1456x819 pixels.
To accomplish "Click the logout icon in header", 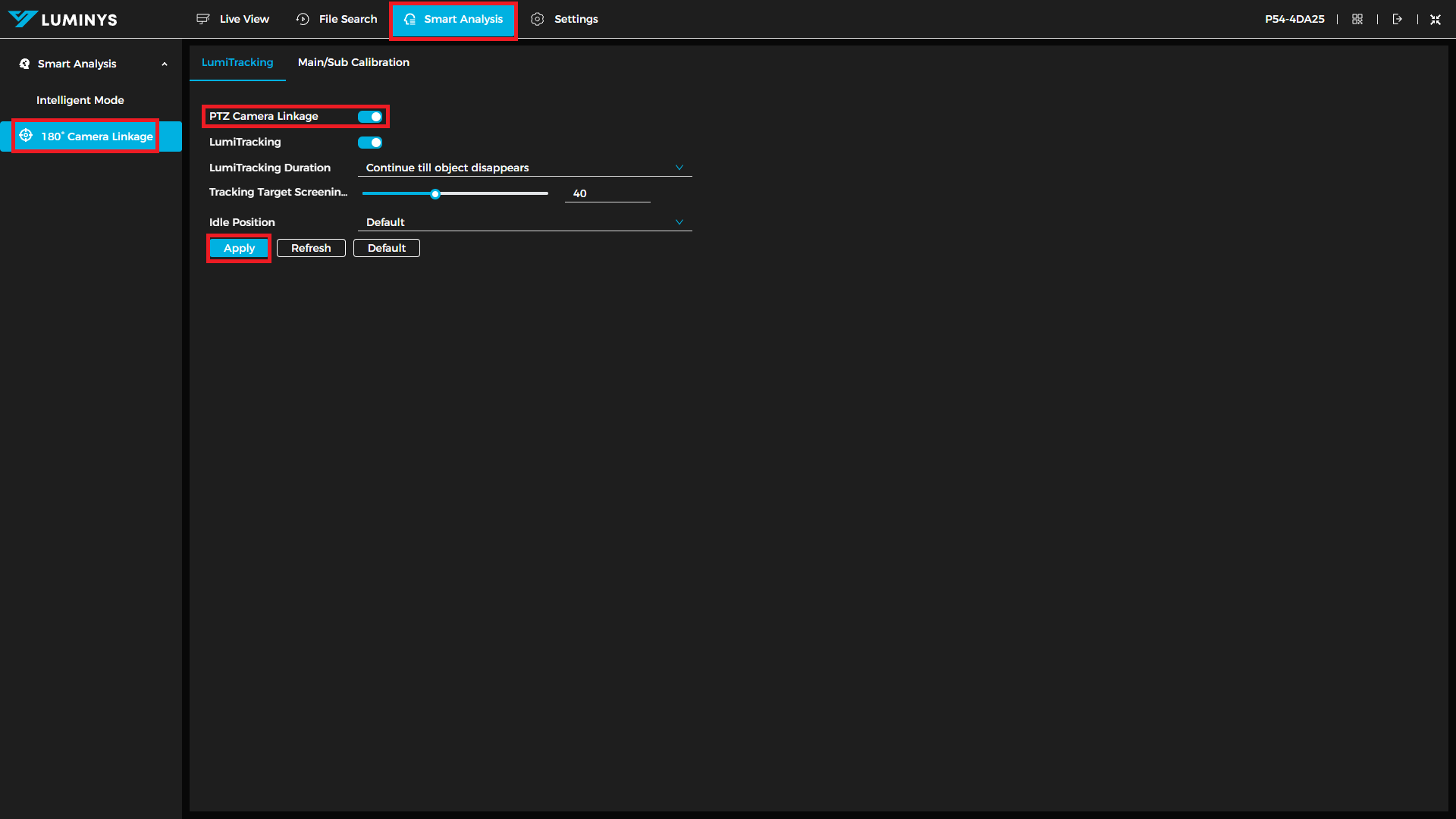I will pos(1397,19).
